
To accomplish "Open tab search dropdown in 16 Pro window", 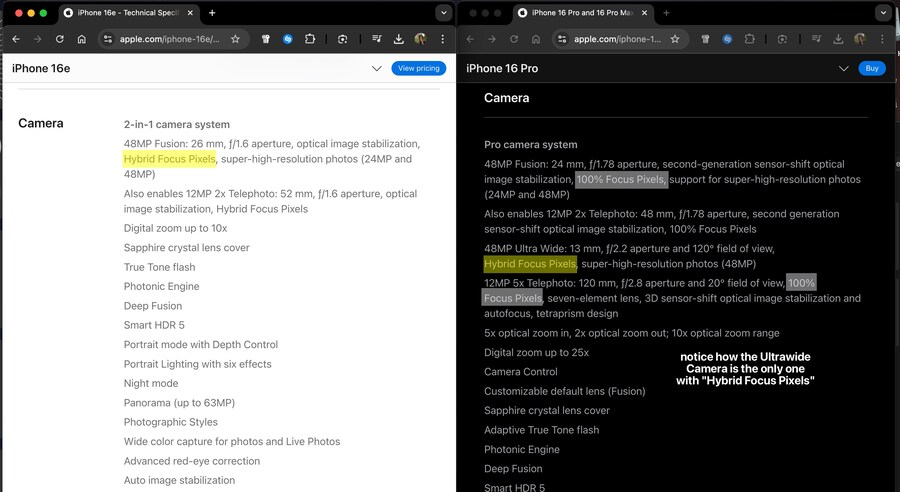I will point(883,13).
